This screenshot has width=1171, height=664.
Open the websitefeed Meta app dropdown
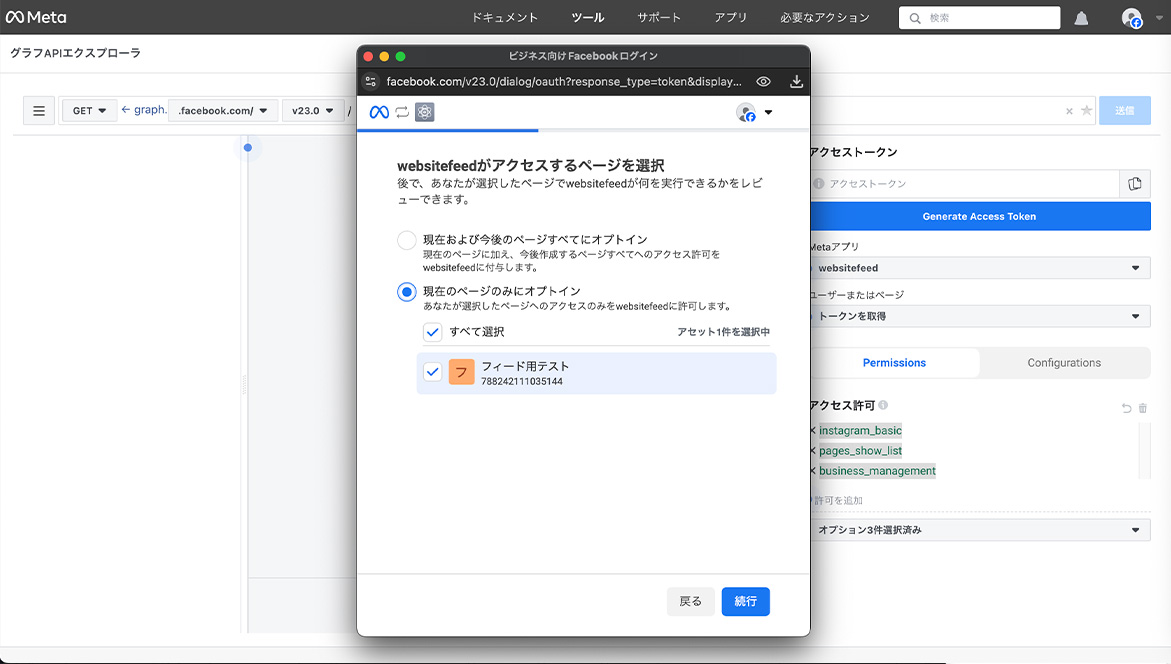point(978,268)
